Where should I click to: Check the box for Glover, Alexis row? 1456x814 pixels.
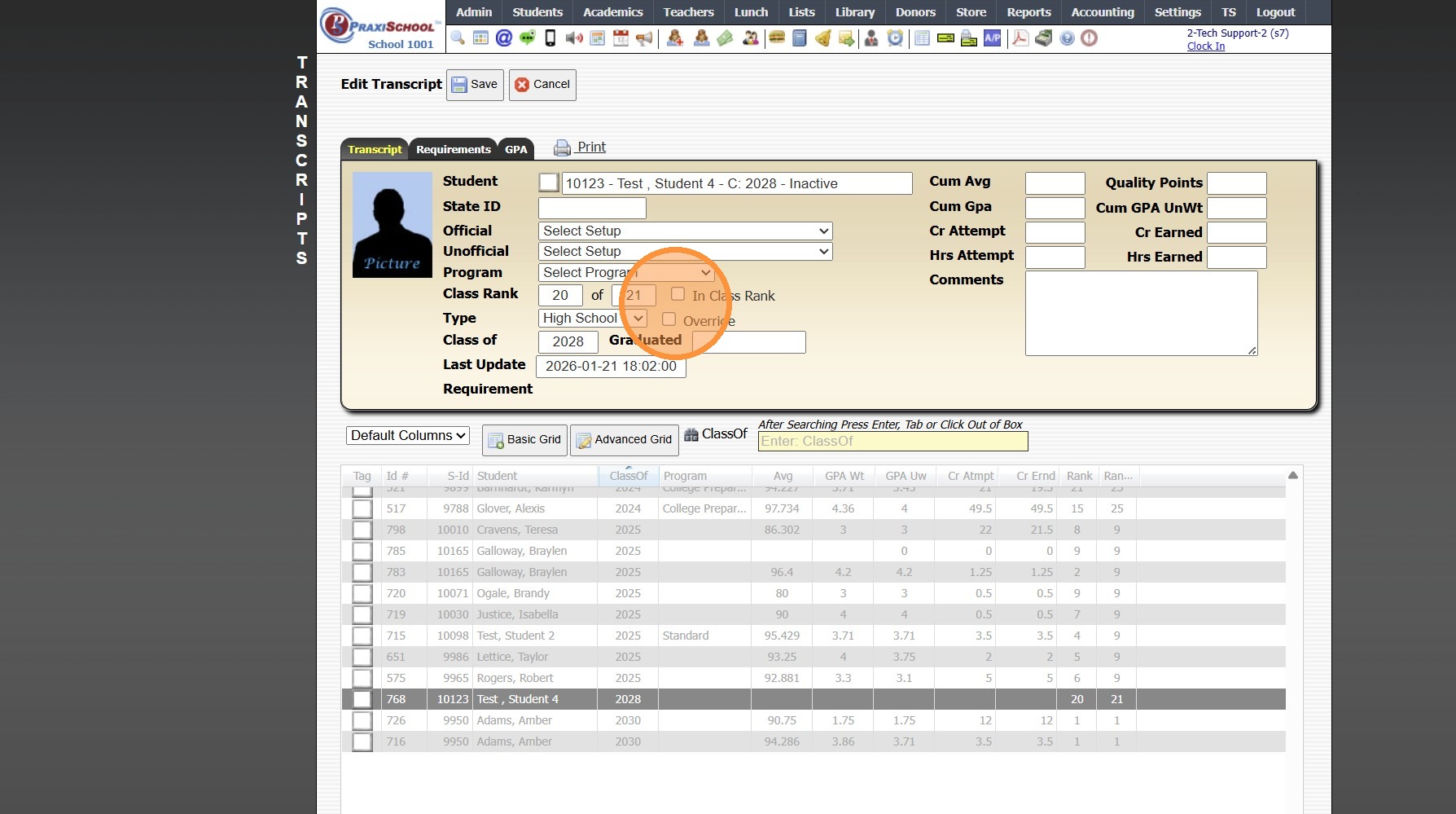point(362,509)
